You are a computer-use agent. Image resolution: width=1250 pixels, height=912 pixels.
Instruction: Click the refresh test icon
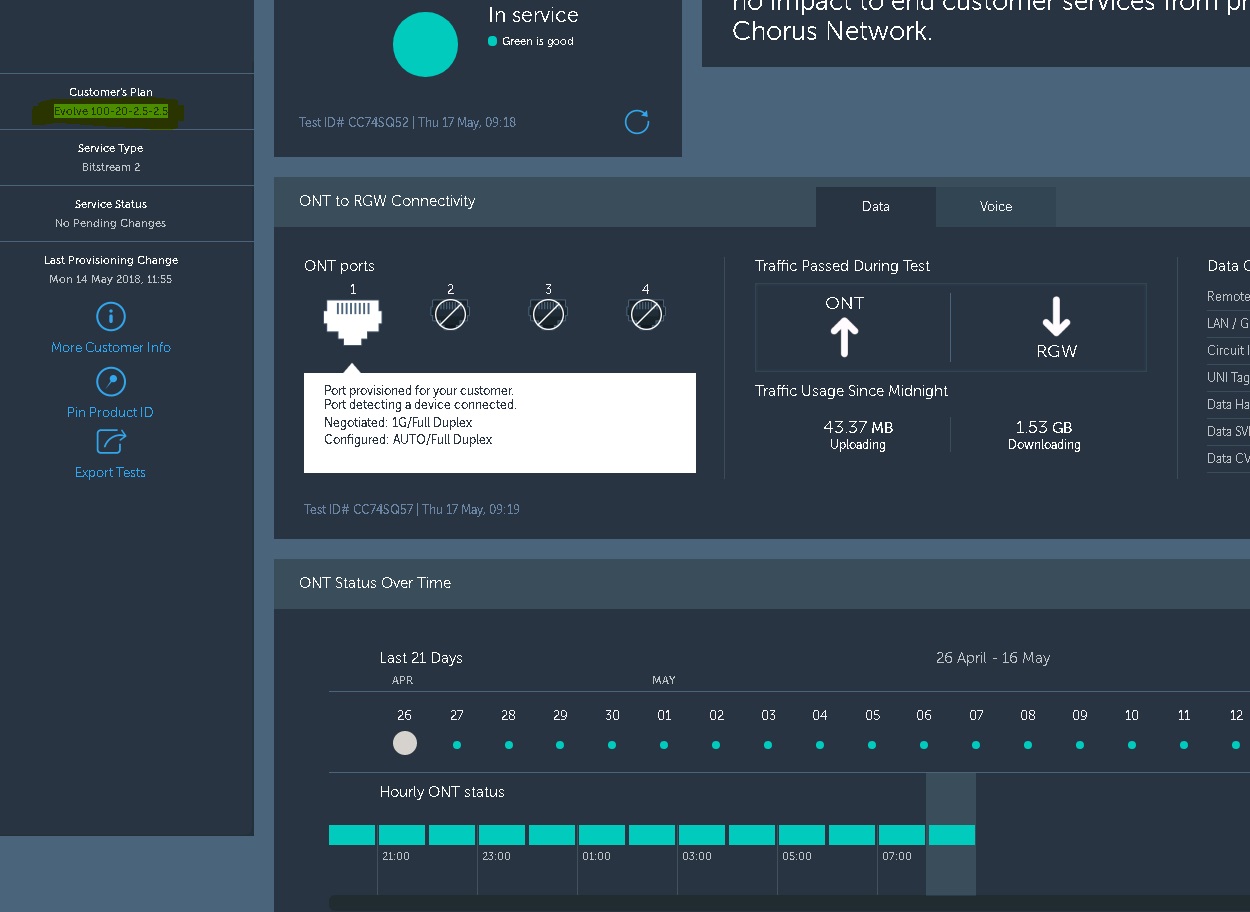coord(637,122)
